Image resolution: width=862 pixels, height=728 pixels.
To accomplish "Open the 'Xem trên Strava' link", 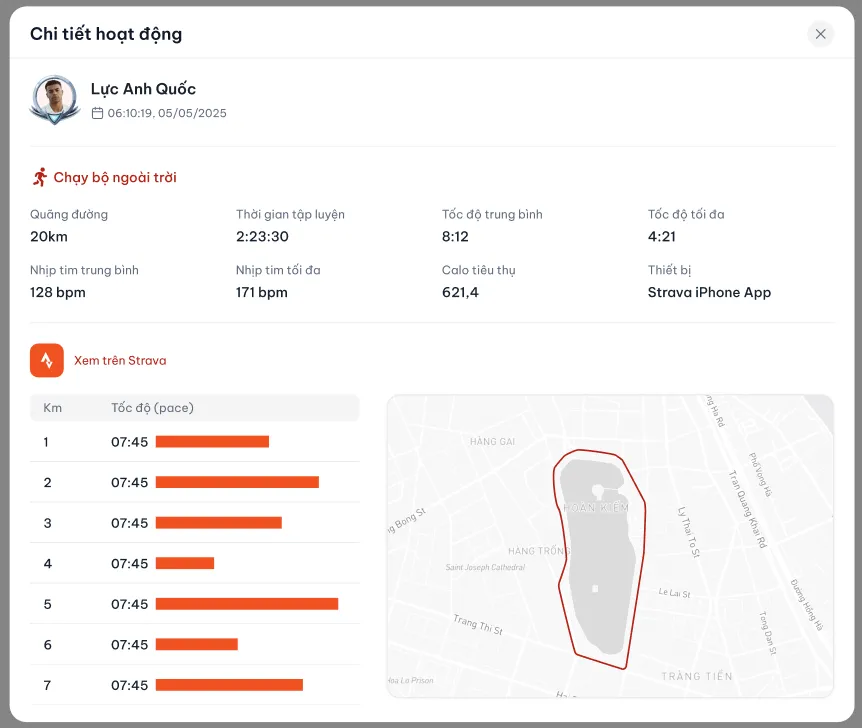I will coord(120,361).
